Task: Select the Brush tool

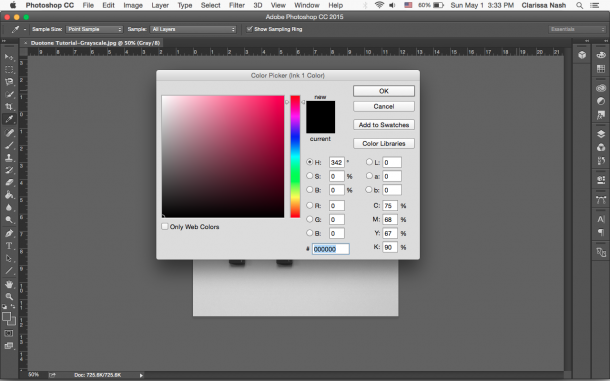Action: point(9,145)
